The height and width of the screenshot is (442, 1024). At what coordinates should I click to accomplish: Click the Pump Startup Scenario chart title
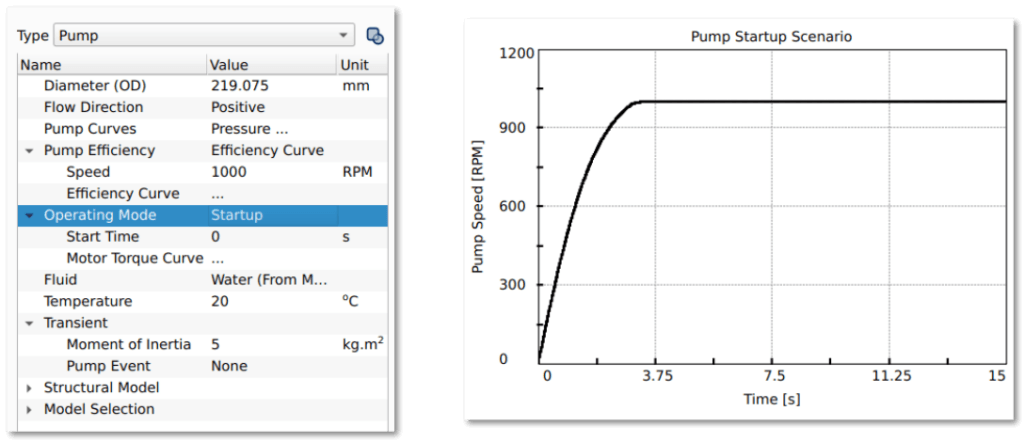tap(771, 37)
